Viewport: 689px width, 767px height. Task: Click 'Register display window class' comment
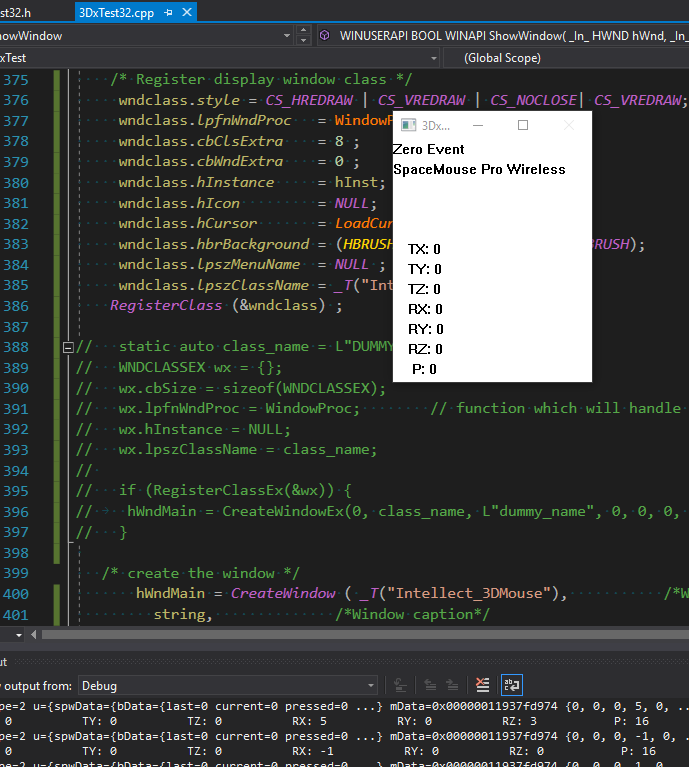pyautogui.click(x=261, y=79)
